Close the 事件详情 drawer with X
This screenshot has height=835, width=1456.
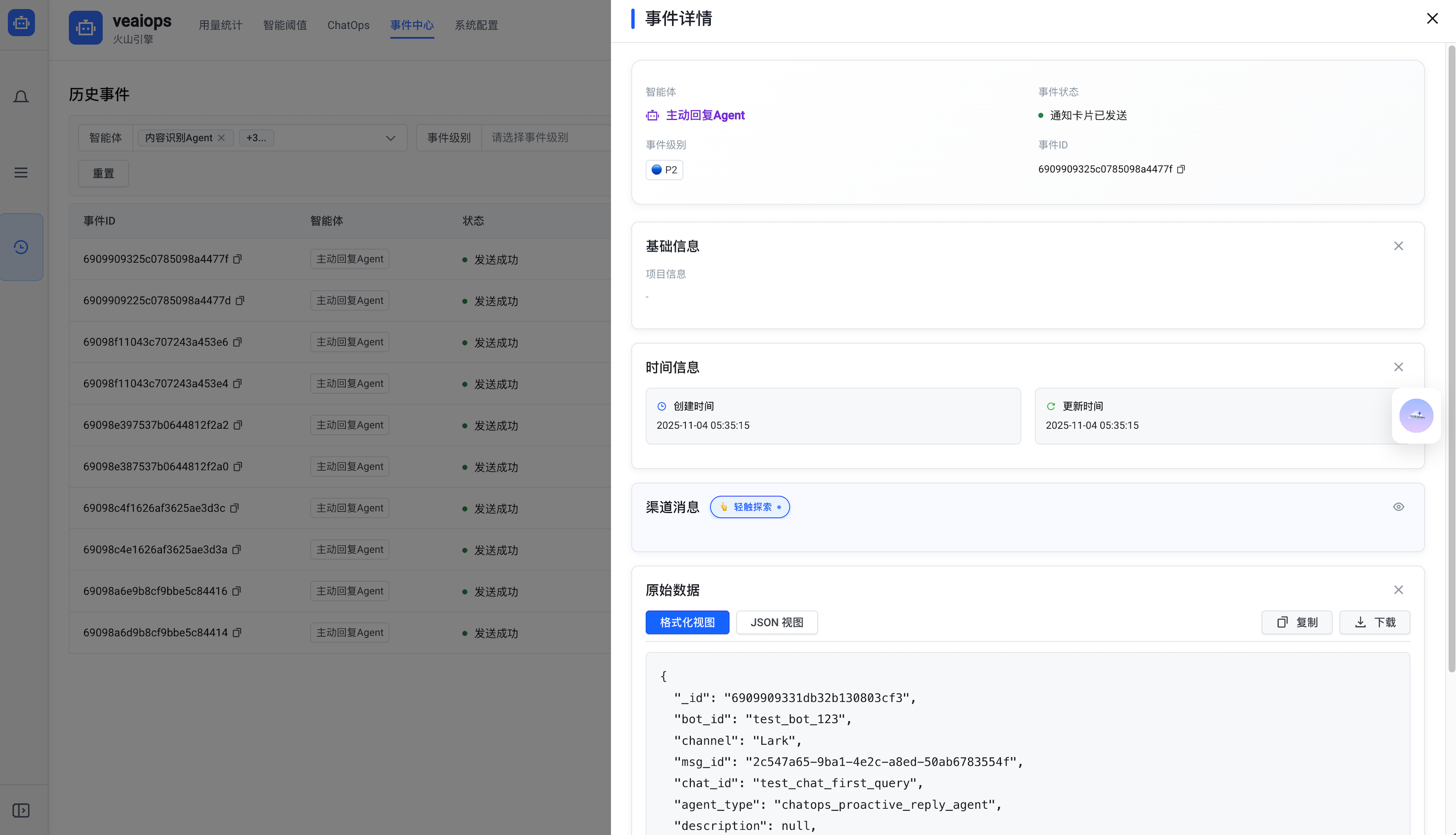[x=1432, y=19]
